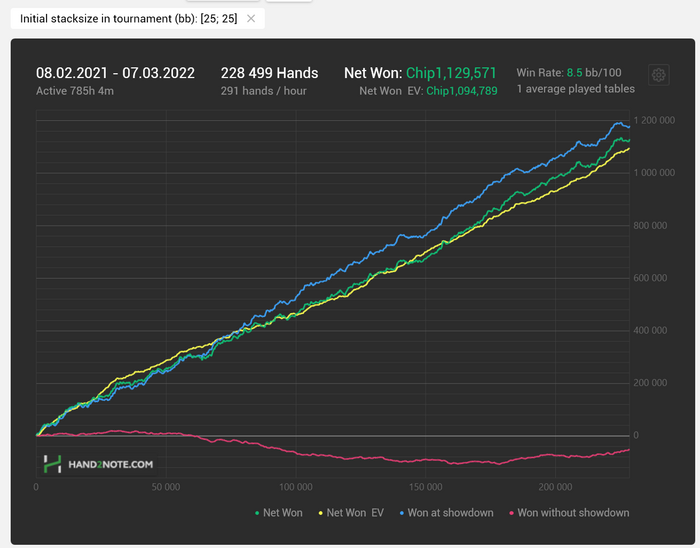Click the 291 hands / hour text
700x548 pixels.
coord(263,91)
